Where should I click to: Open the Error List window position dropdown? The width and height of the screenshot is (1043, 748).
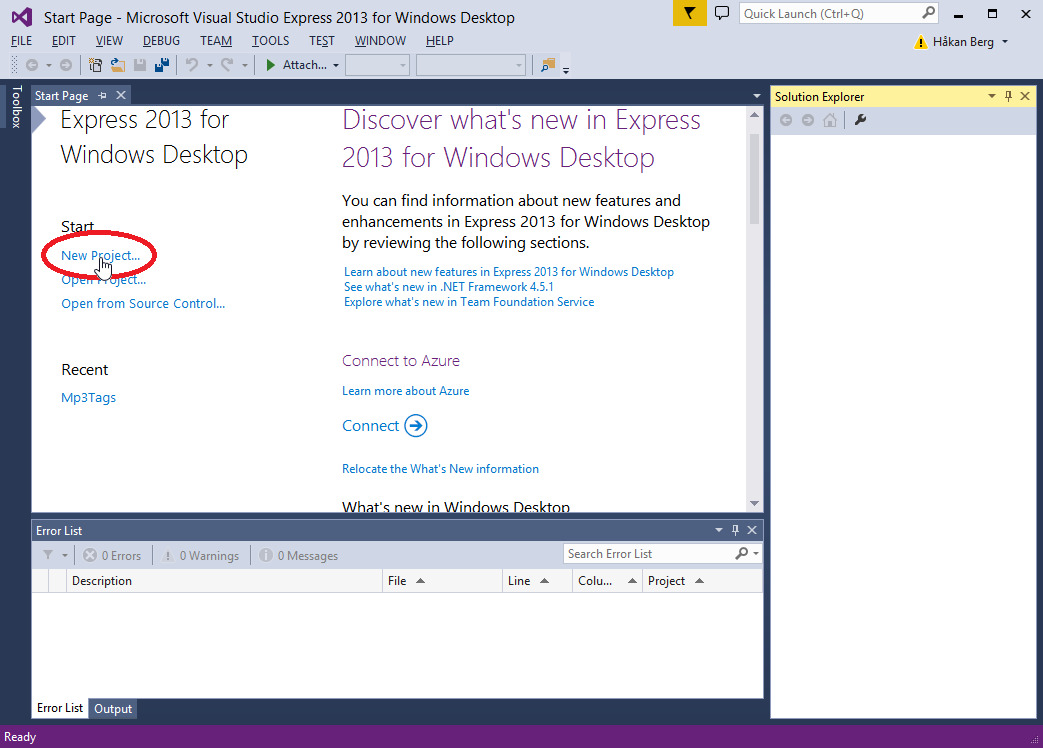pos(718,530)
